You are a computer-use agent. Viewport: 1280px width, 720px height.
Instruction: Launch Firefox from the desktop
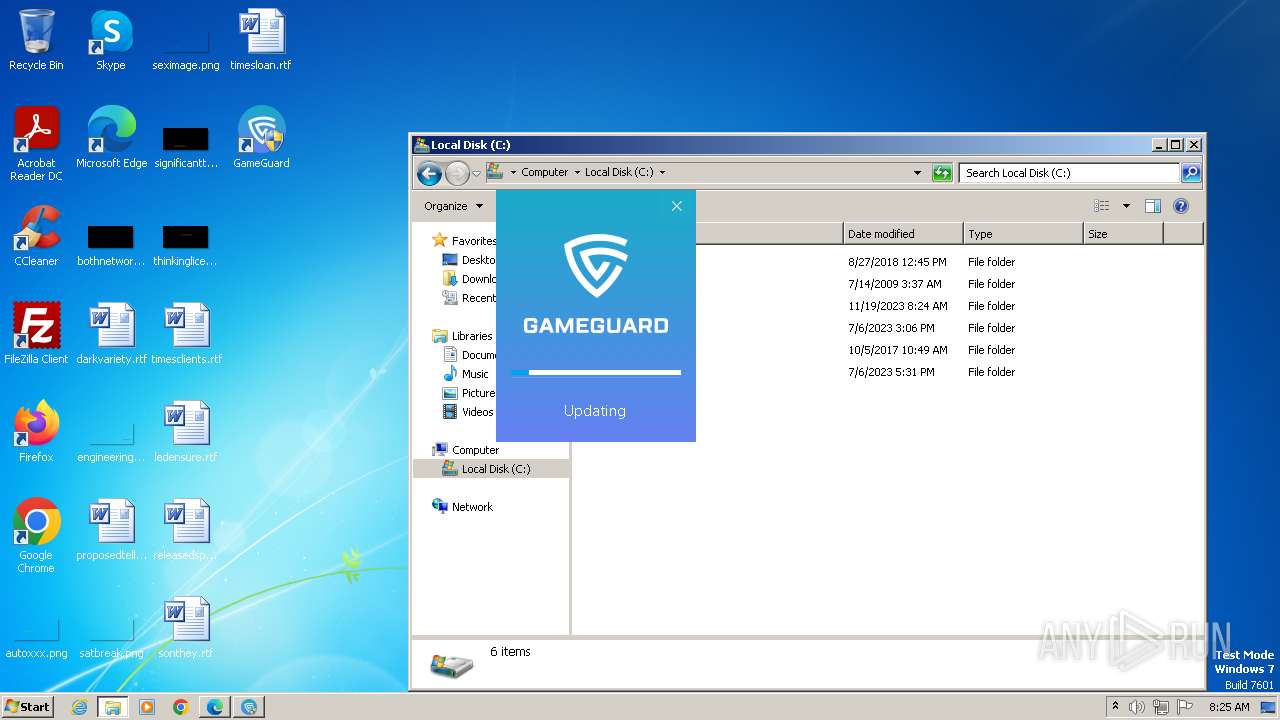pyautogui.click(x=36, y=432)
